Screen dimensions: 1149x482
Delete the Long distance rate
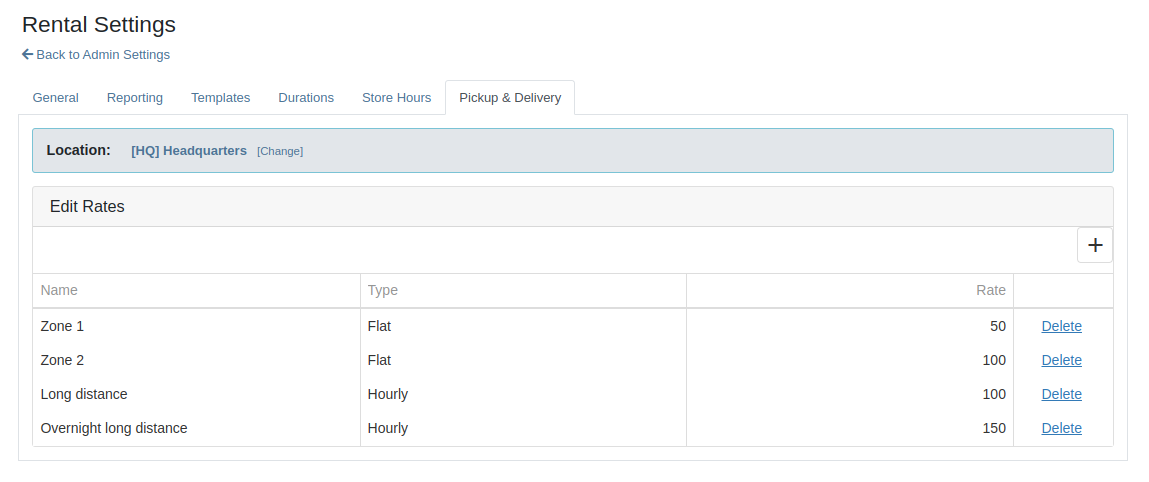pyautogui.click(x=1061, y=394)
